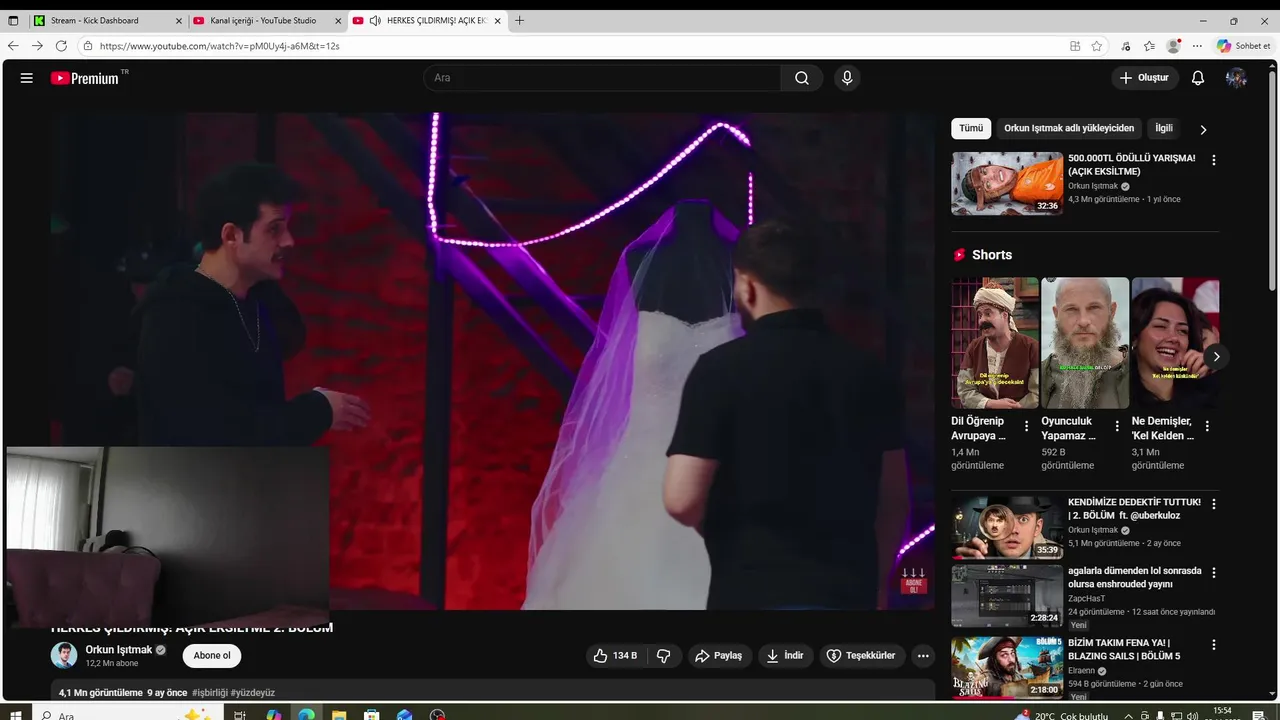
Task: Open options for agalarla dümenden lol video
Action: (x=1214, y=573)
